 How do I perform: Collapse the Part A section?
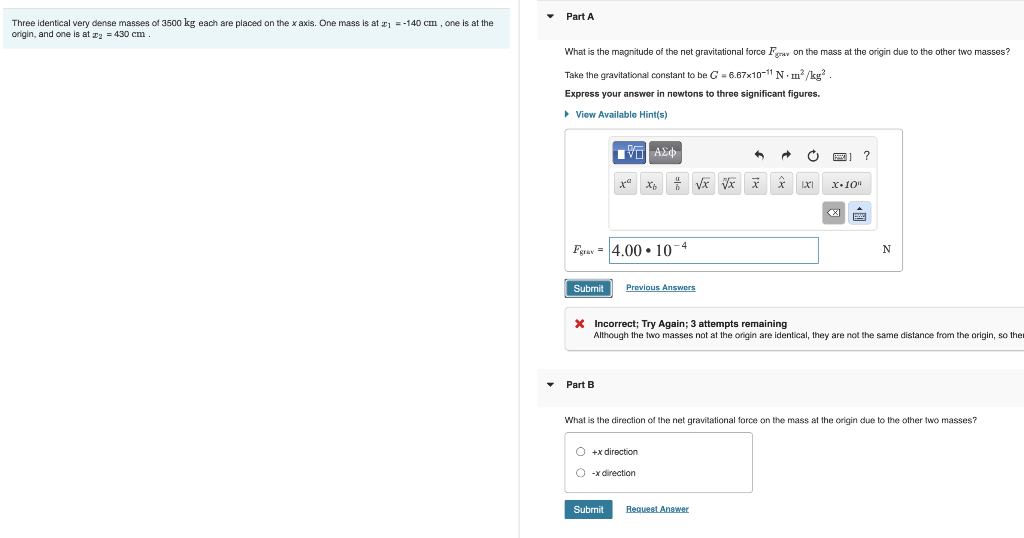[x=550, y=16]
